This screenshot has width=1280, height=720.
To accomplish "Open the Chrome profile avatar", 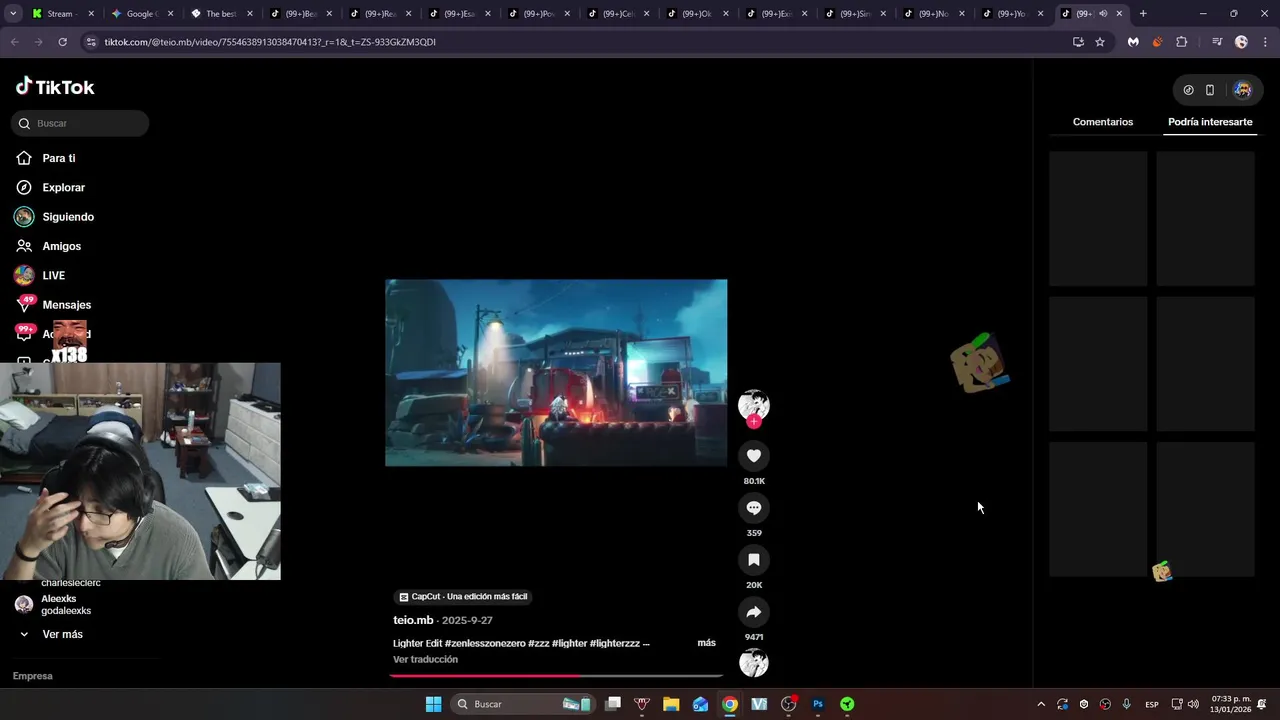I will tap(1241, 42).
